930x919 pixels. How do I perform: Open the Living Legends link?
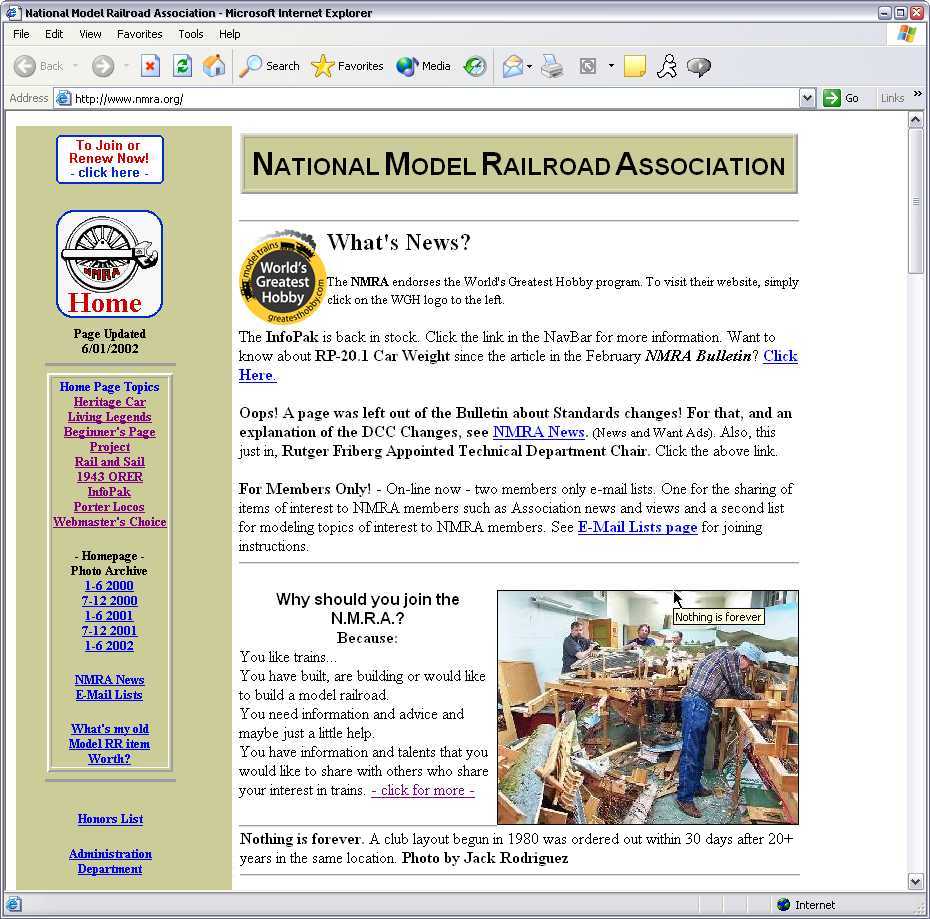click(x=110, y=416)
